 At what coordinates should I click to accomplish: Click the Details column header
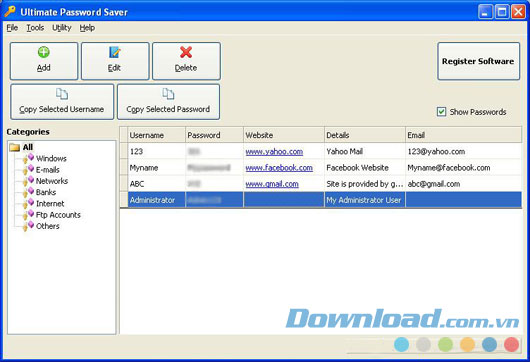click(x=365, y=135)
